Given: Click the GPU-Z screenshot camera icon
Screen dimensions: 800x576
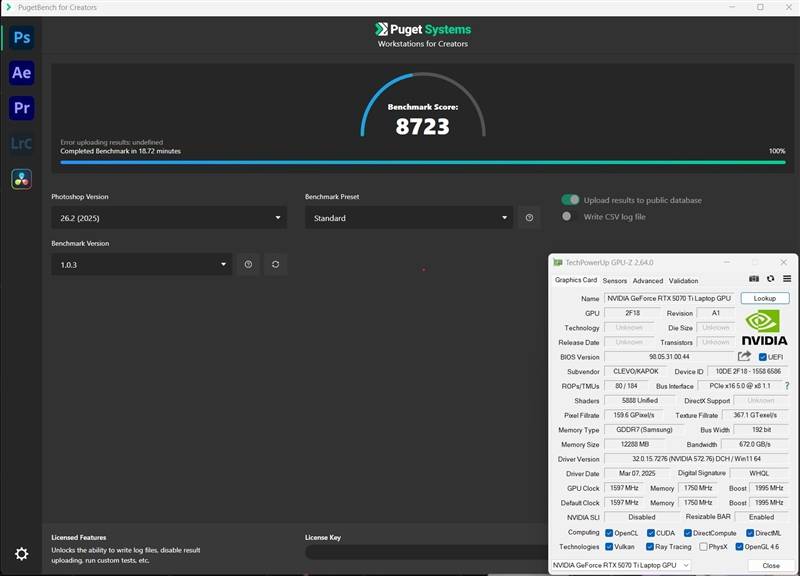Looking at the screenshot, I should click(754, 279).
